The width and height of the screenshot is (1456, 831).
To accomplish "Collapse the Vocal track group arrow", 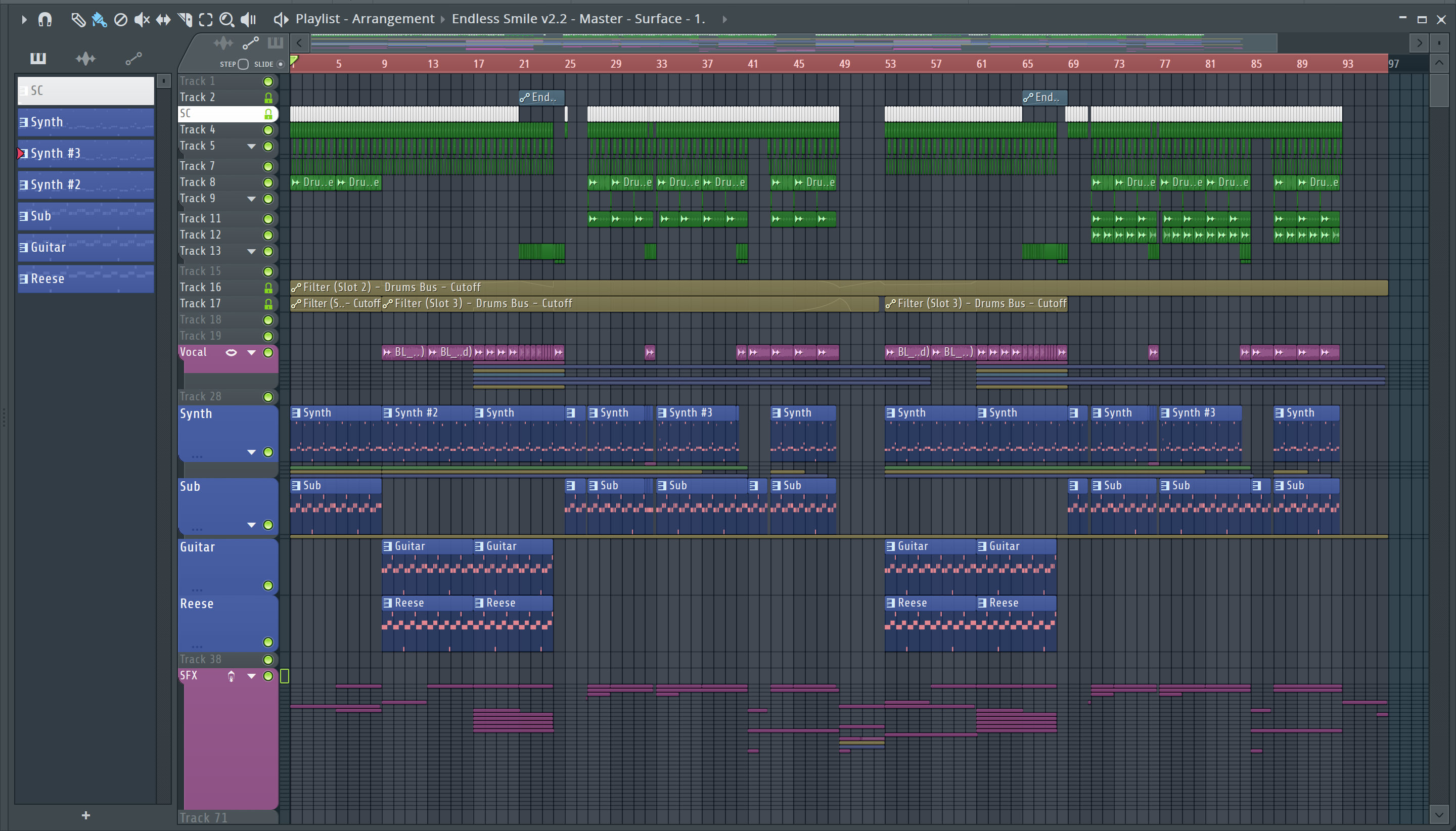I will point(251,353).
